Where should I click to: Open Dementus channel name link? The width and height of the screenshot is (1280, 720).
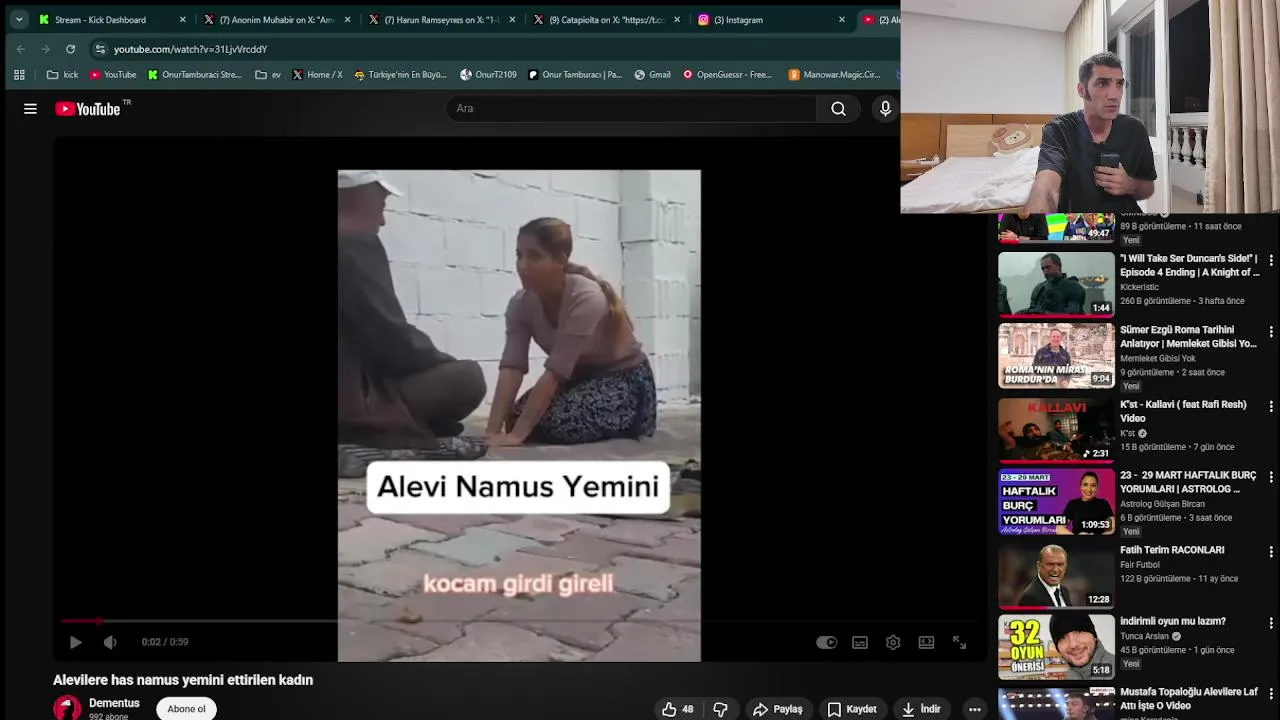pos(114,703)
